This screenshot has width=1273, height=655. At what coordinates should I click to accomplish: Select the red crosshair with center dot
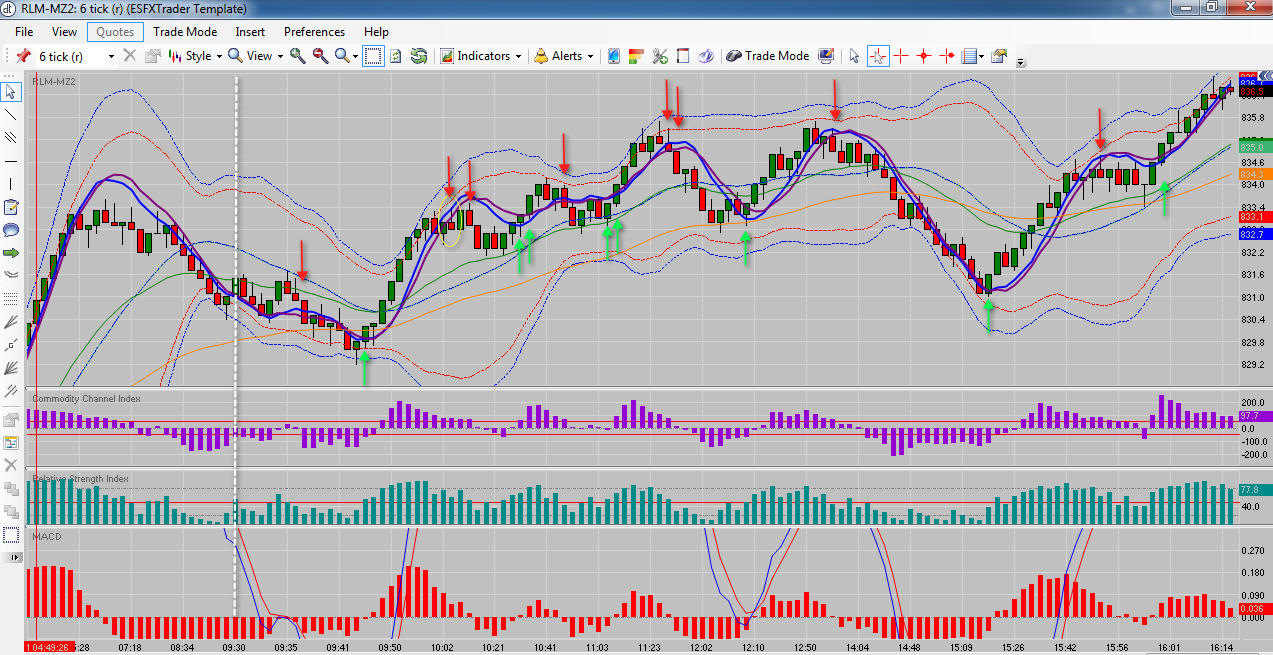pos(924,56)
